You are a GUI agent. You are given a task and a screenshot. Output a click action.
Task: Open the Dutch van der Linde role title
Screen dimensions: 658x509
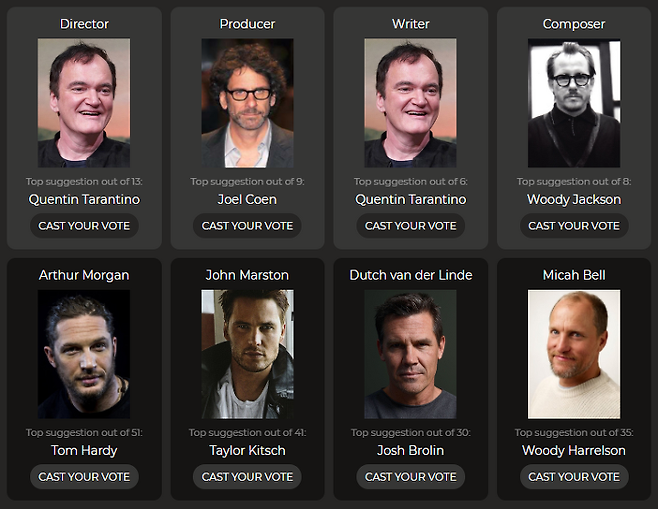(x=411, y=275)
